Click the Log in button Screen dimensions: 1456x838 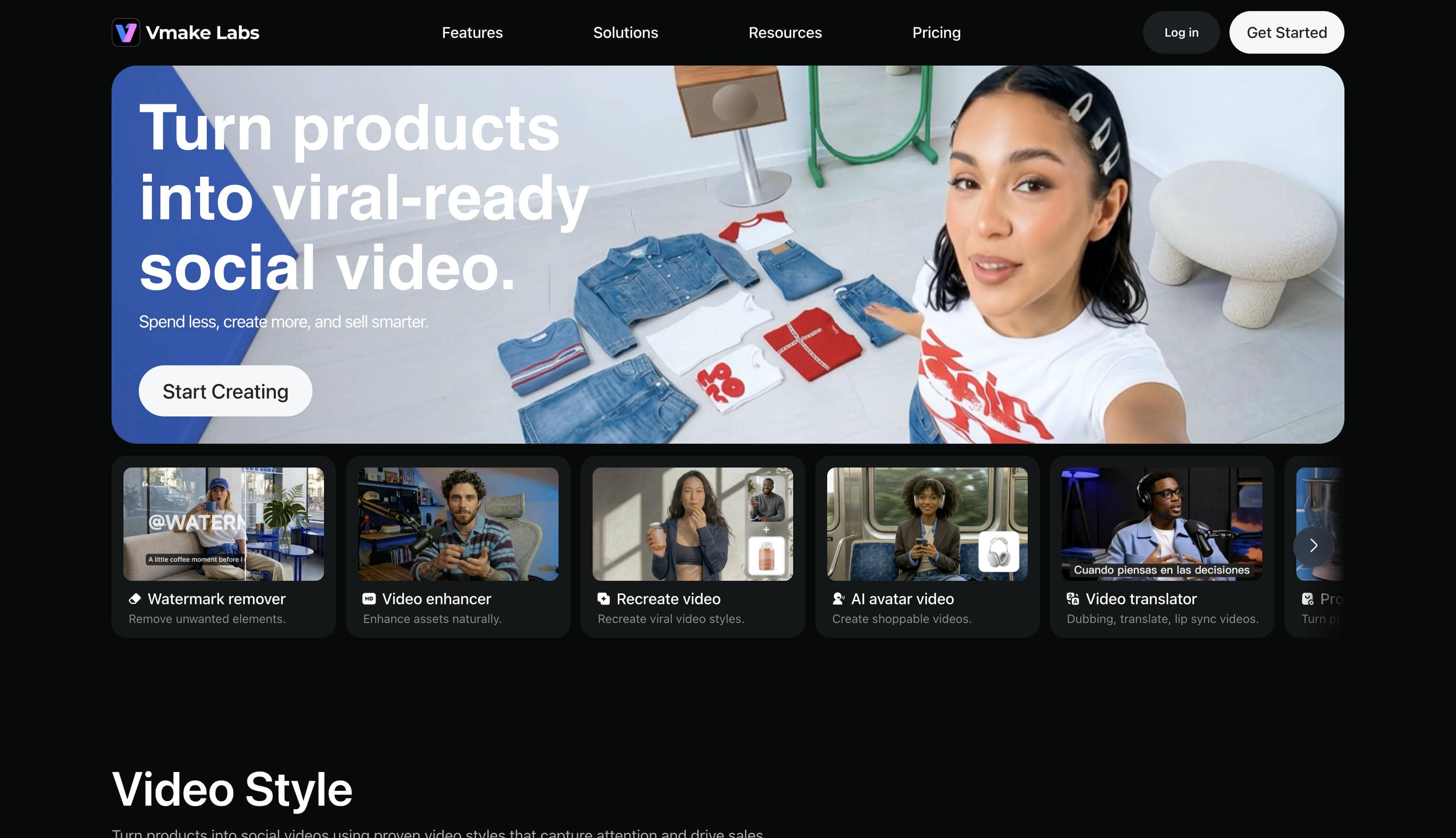point(1181,32)
